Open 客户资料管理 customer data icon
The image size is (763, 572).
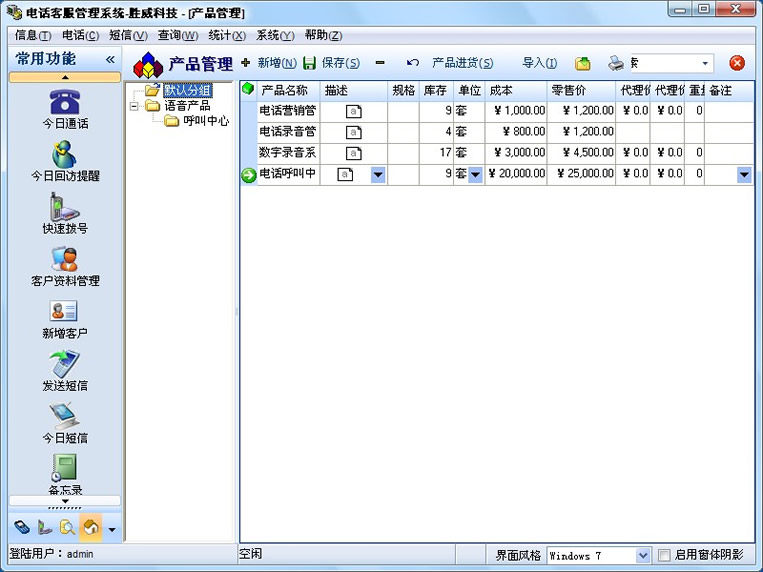click(64, 259)
